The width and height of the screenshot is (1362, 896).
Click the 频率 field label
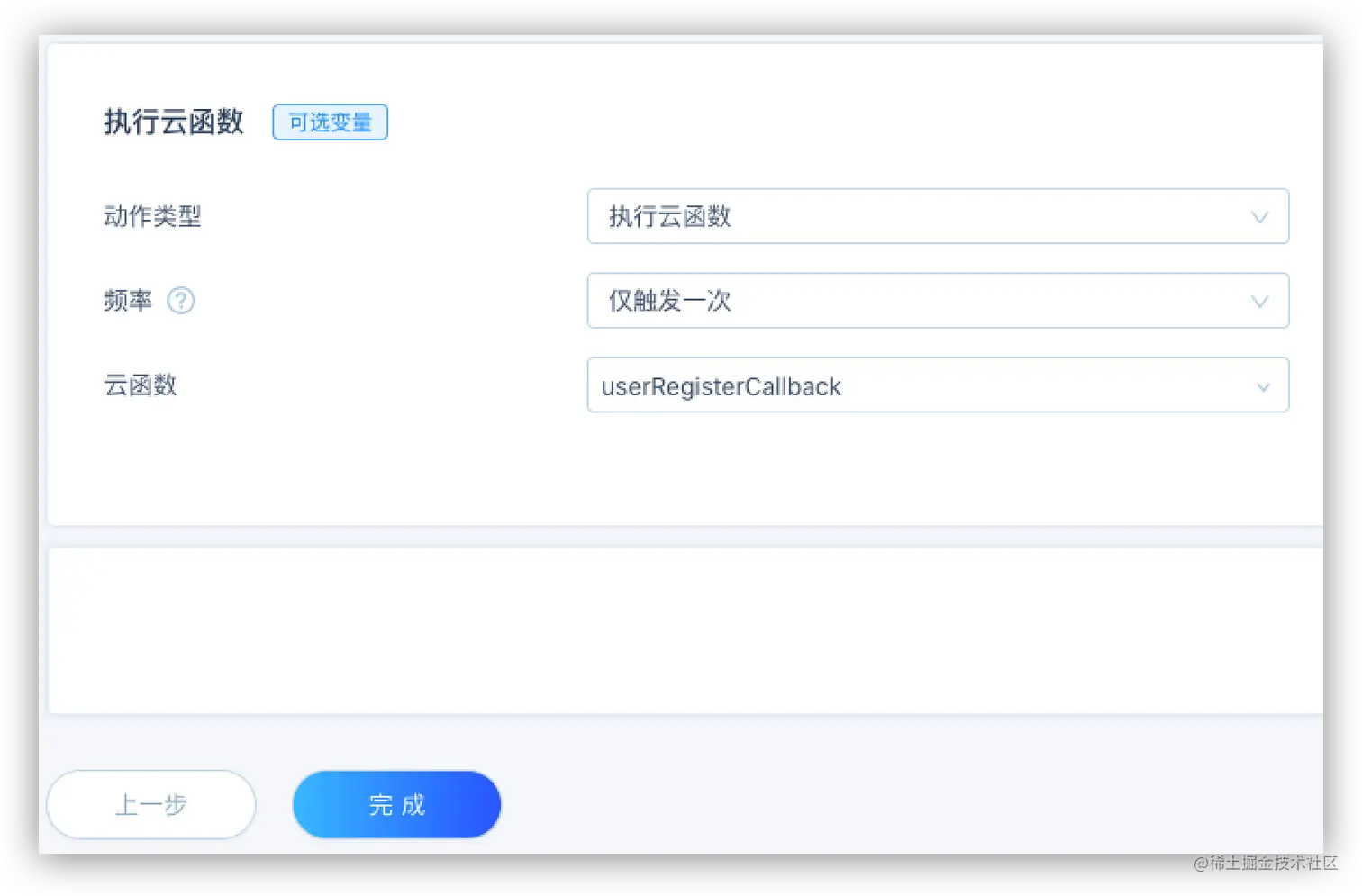pos(126,301)
